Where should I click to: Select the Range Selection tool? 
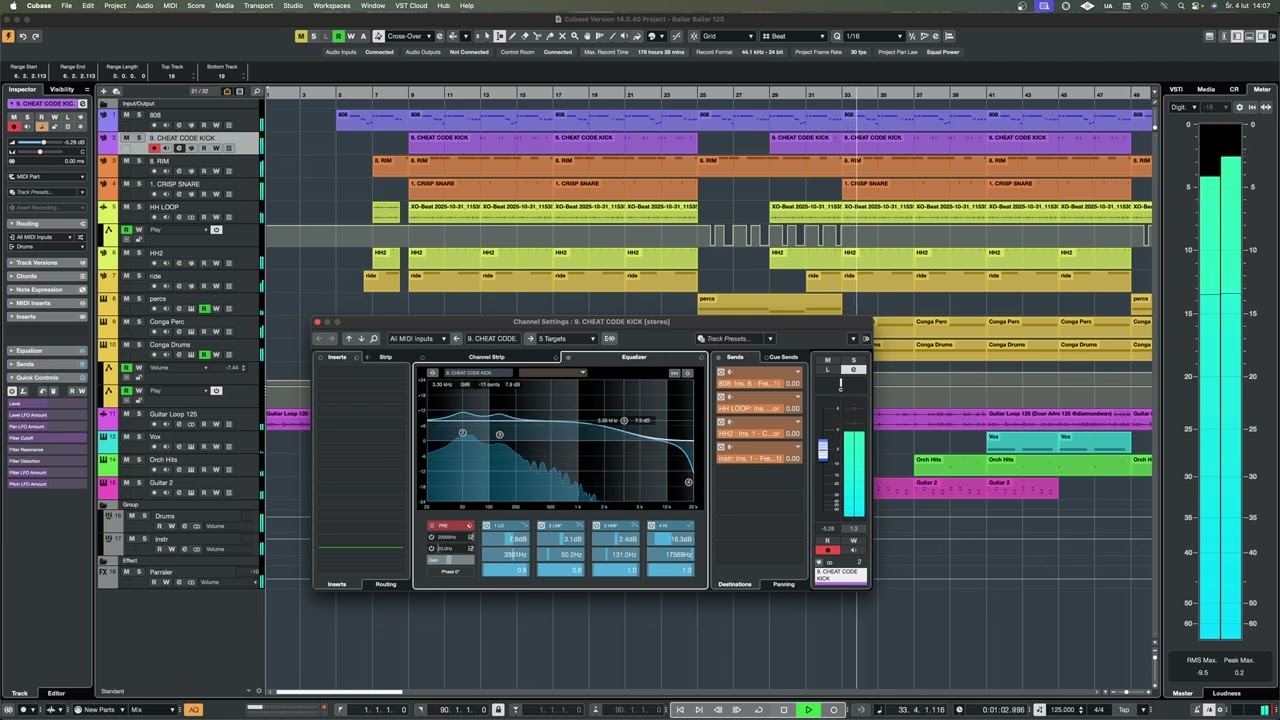[x=499, y=36]
